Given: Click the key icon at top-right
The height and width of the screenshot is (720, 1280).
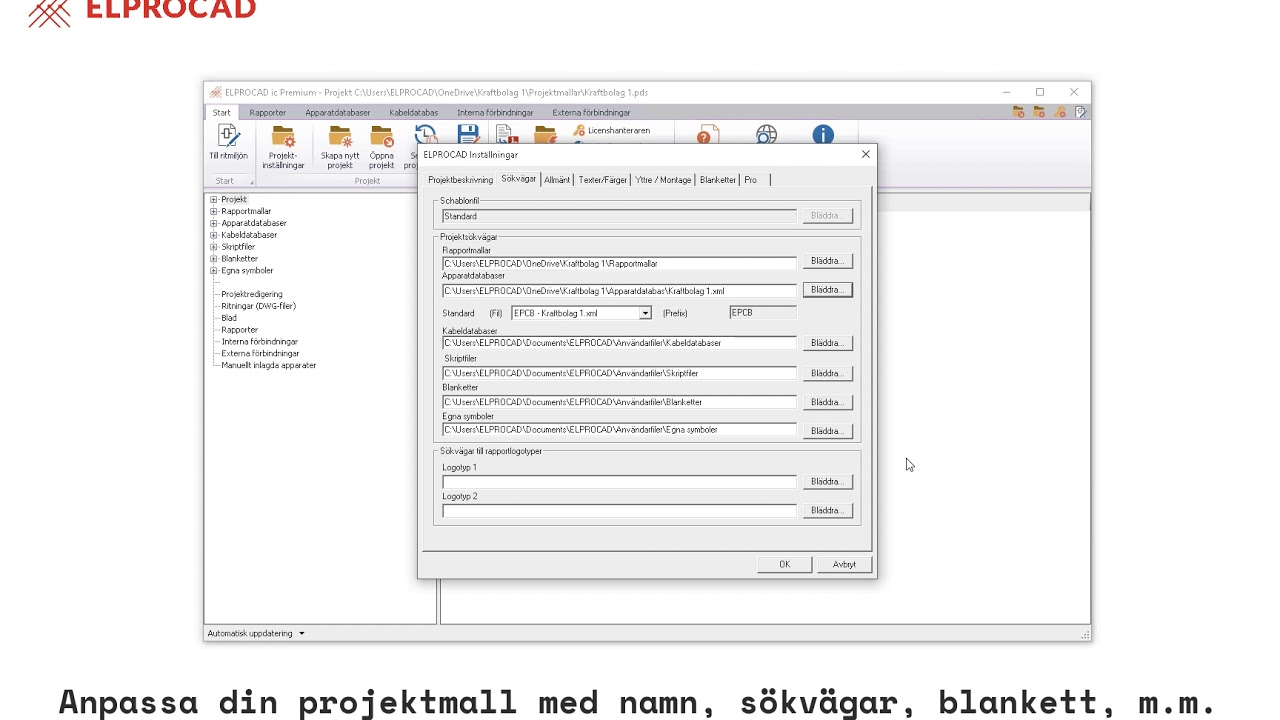Looking at the screenshot, I should 1060,112.
